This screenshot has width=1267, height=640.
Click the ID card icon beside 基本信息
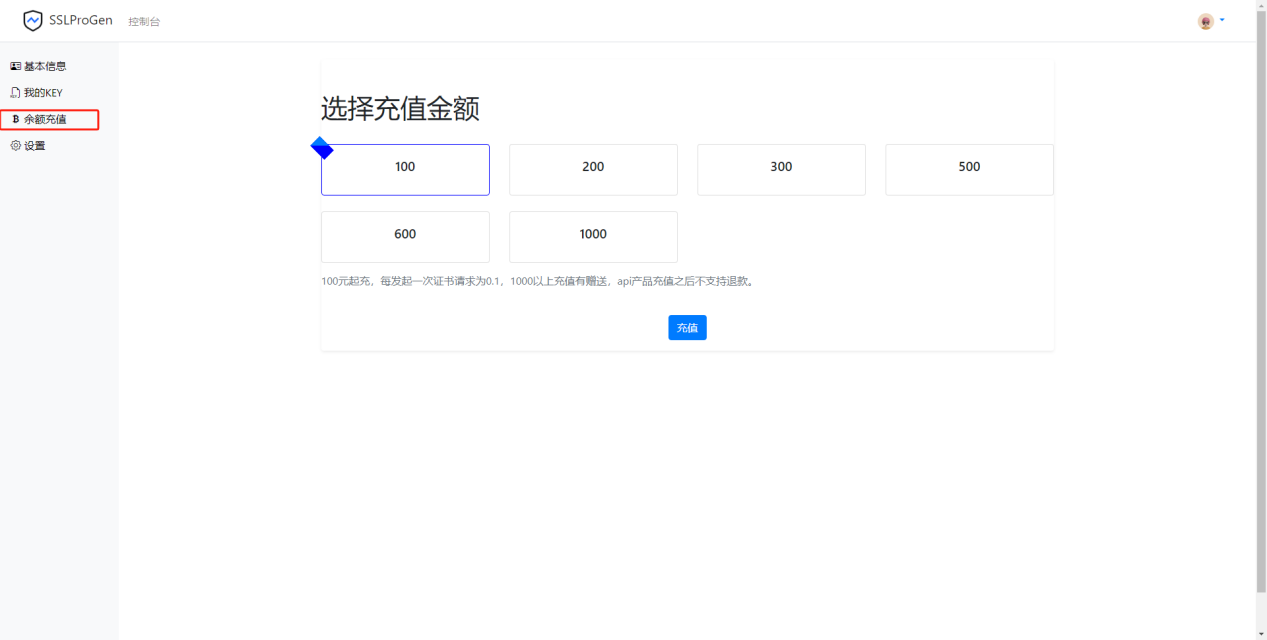pos(14,66)
